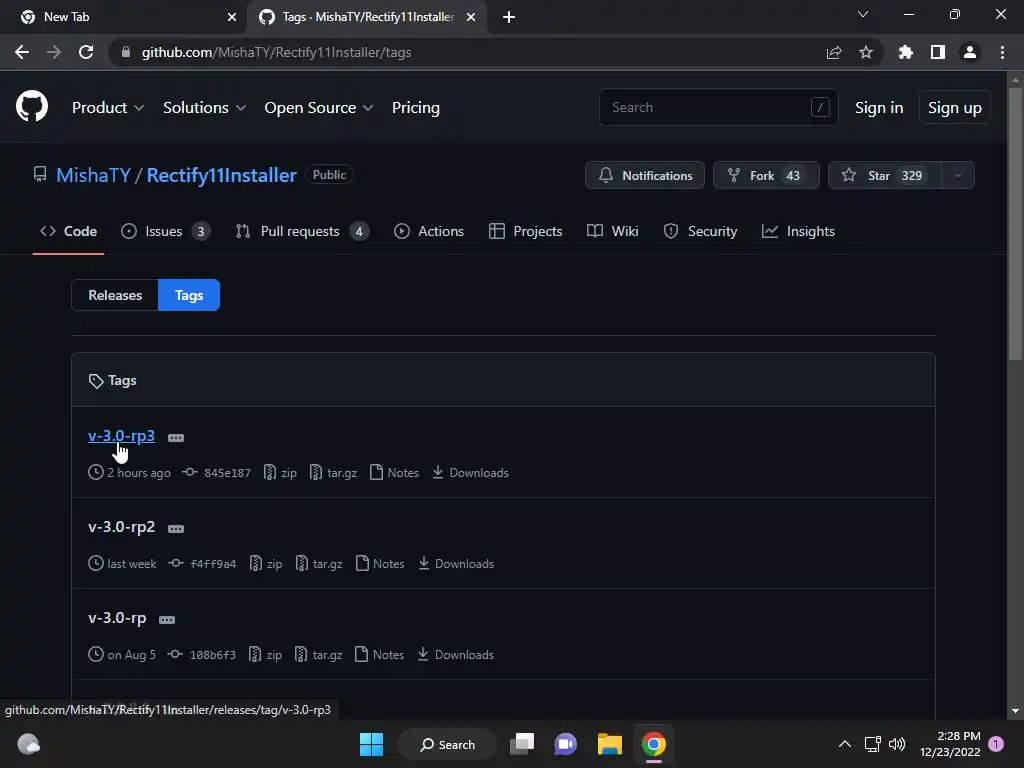The height and width of the screenshot is (768, 1024).
Task: Open the GitHub home logo
Action: coord(32,106)
